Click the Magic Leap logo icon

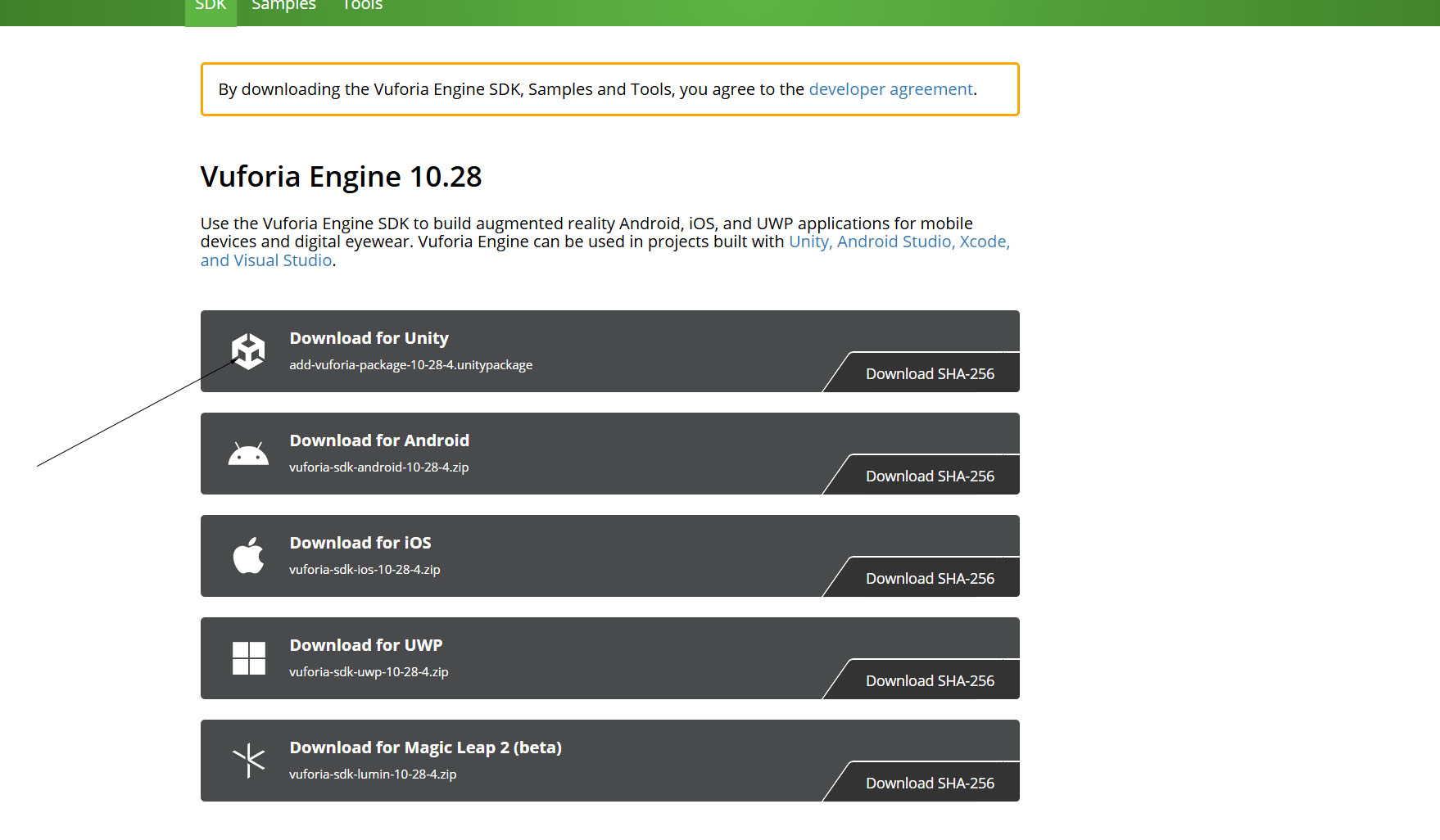pyautogui.click(x=248, y=761)
